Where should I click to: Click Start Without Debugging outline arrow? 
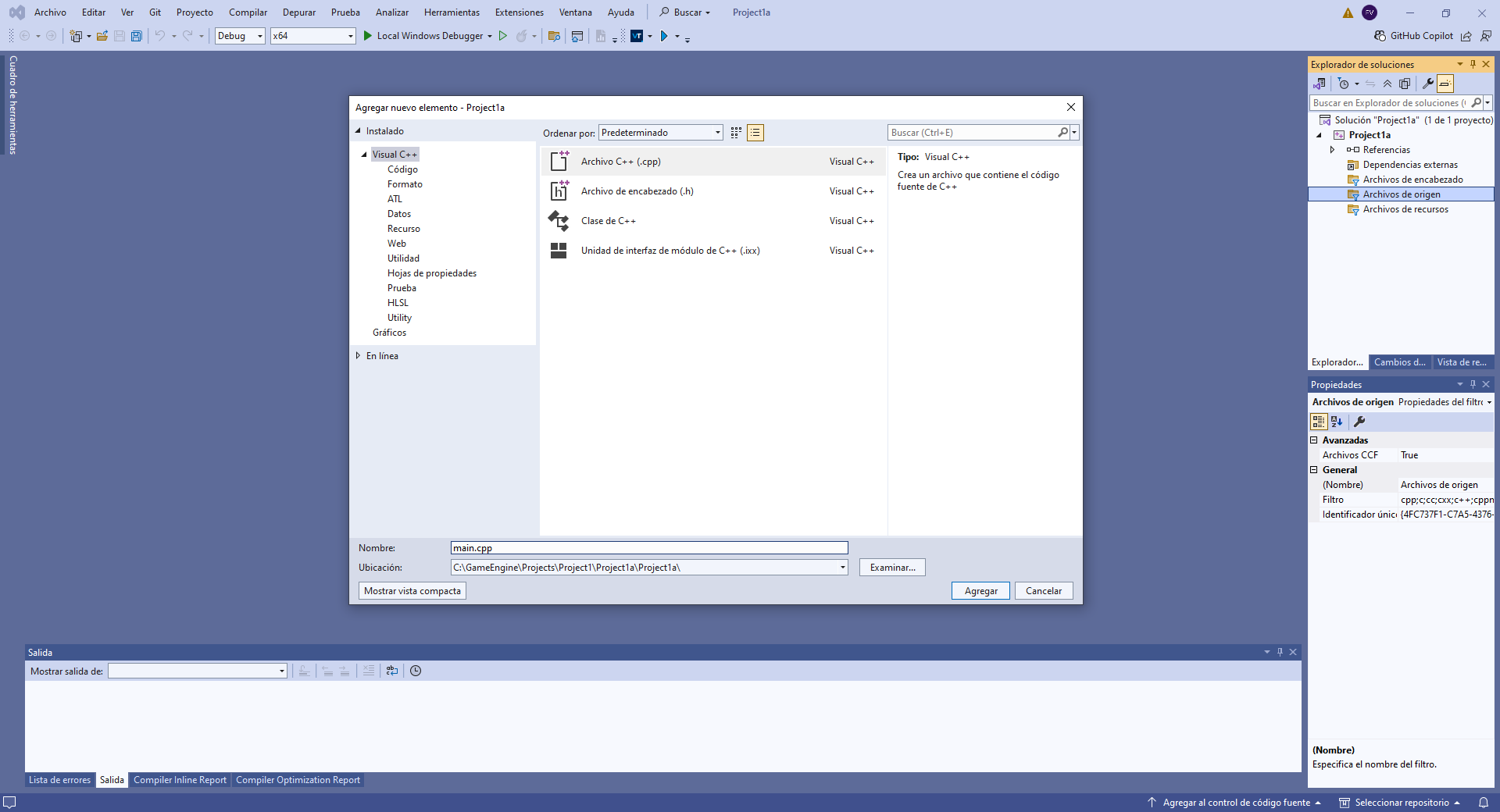(x=503, y=36)
